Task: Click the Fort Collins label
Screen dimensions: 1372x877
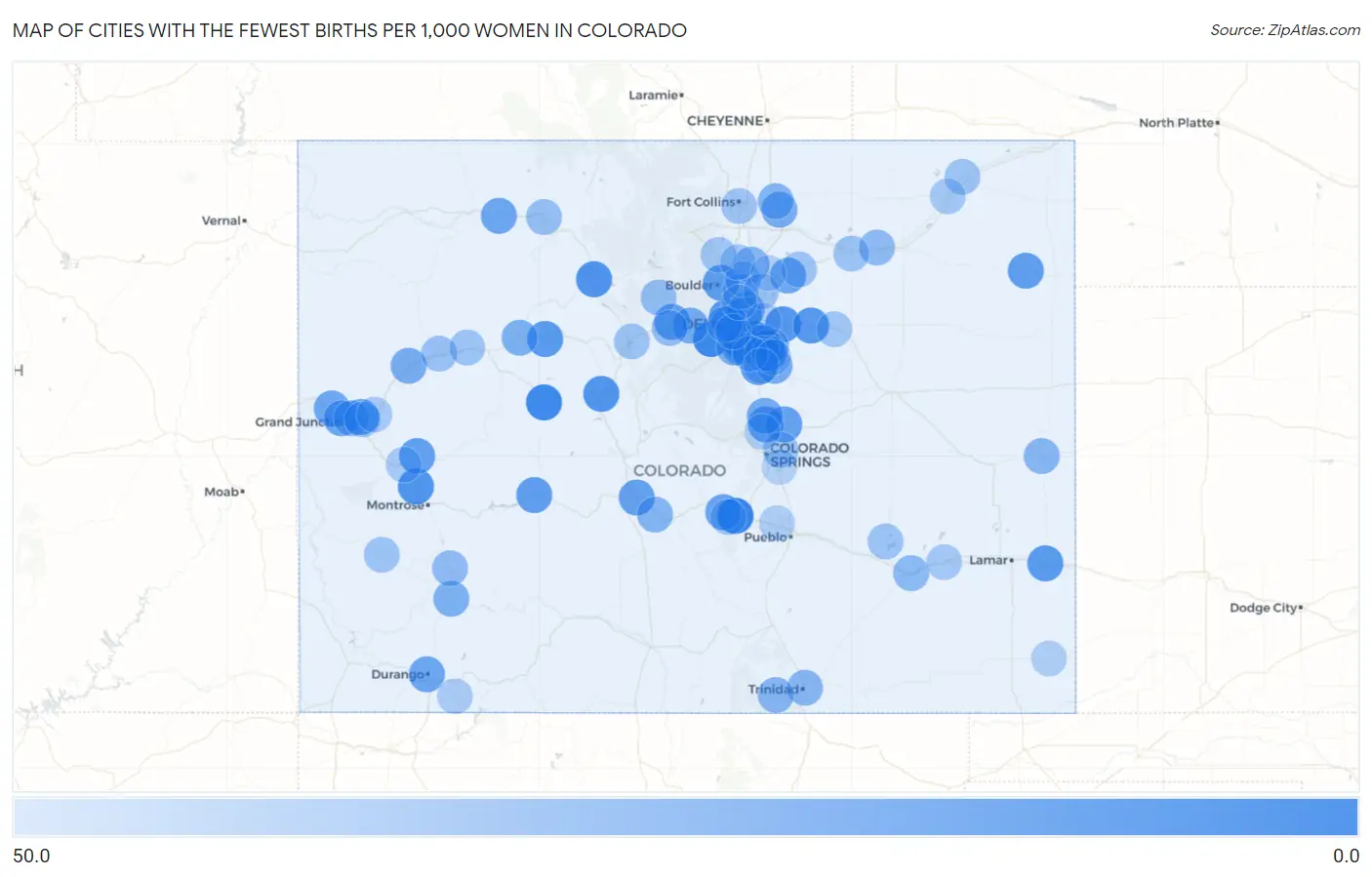Action: click(703, 202)
